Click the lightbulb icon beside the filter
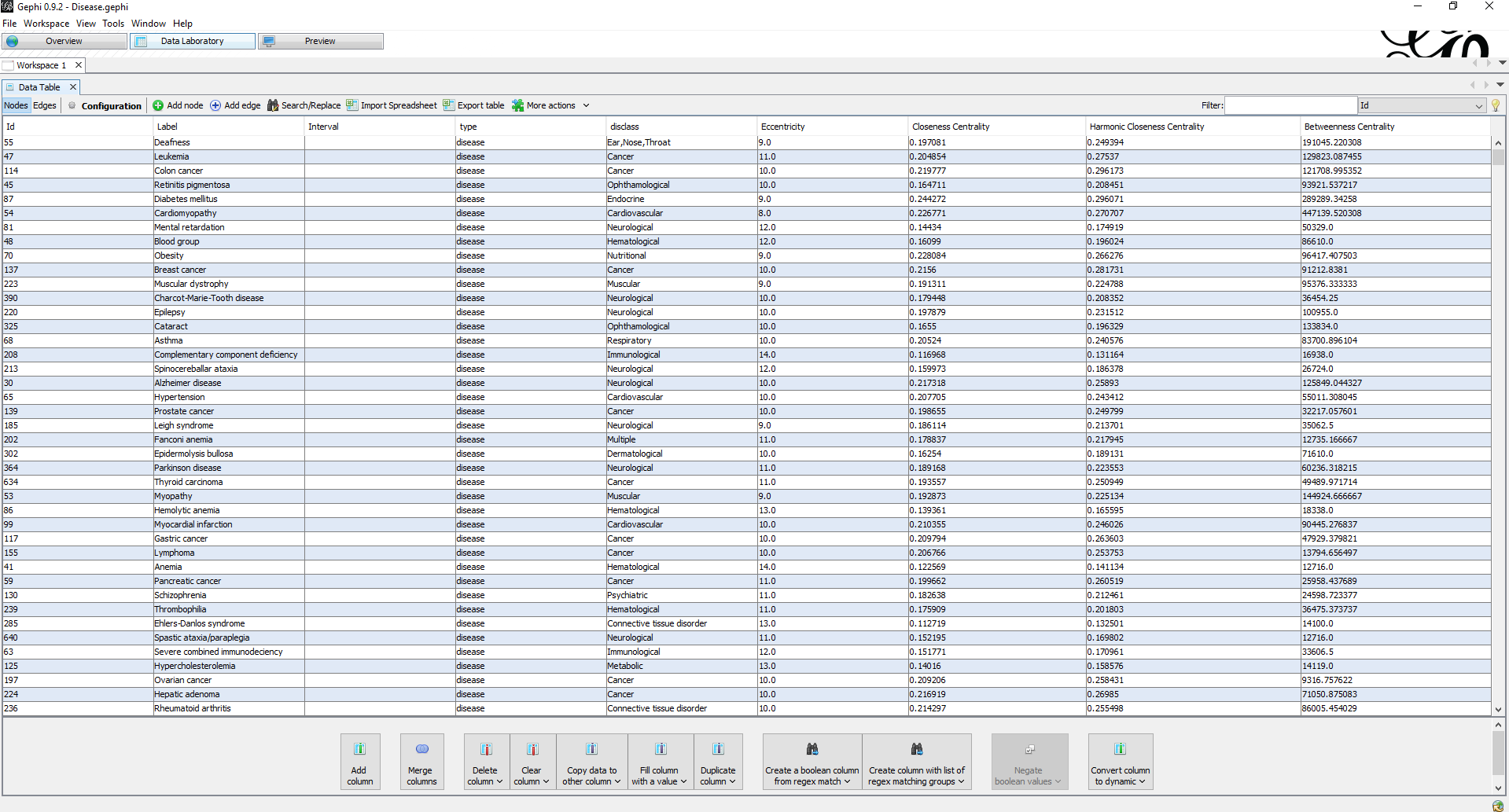1509x812 pixels. pos(1495,105)
